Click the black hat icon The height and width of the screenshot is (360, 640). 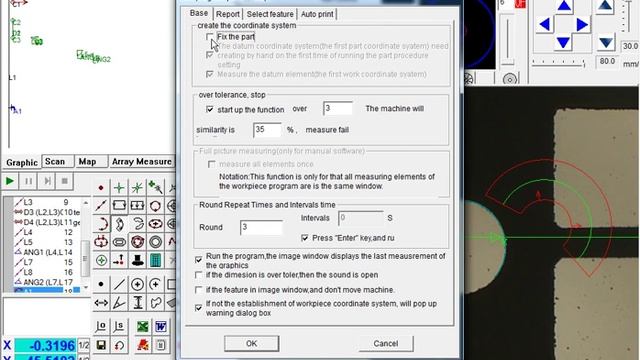coord(137,260)
